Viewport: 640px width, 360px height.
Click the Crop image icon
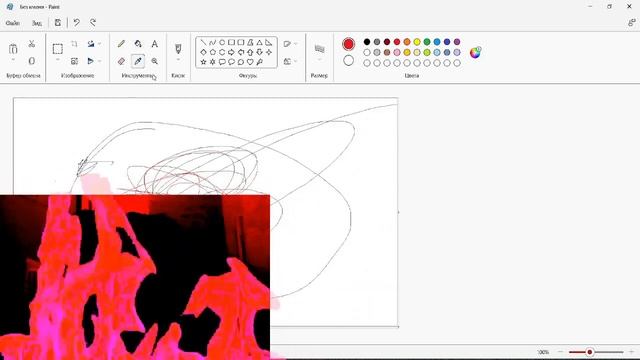[74, 44]
